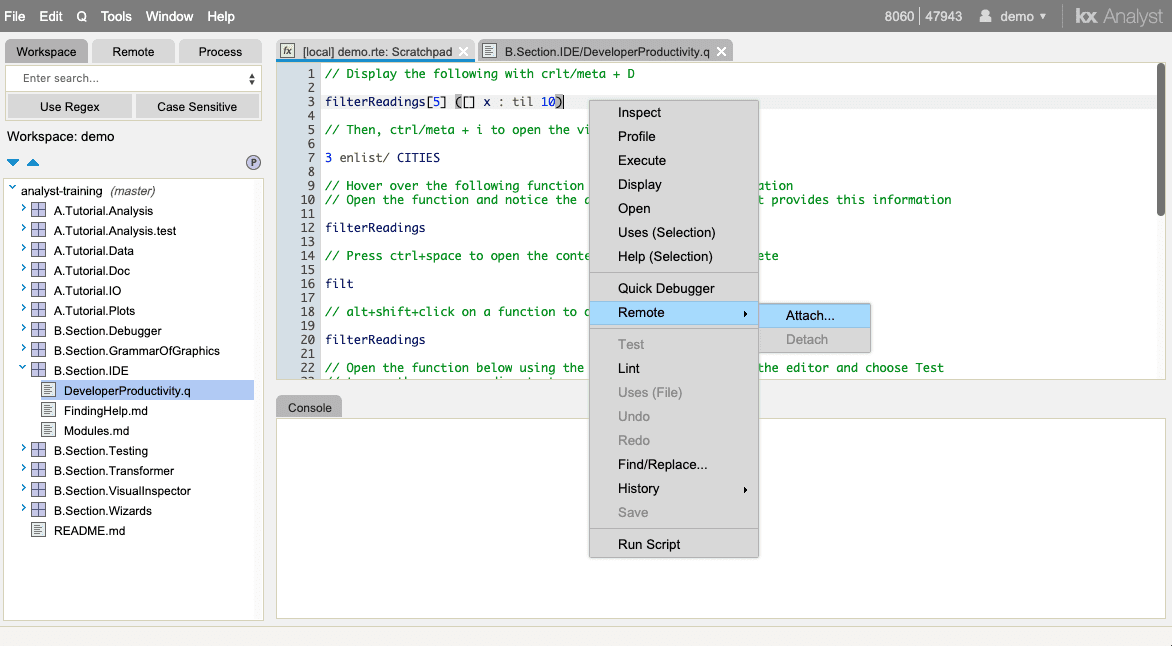Select Find/Replace... in context menu
The image size is (1172, 646).
[x=673, y=464]
